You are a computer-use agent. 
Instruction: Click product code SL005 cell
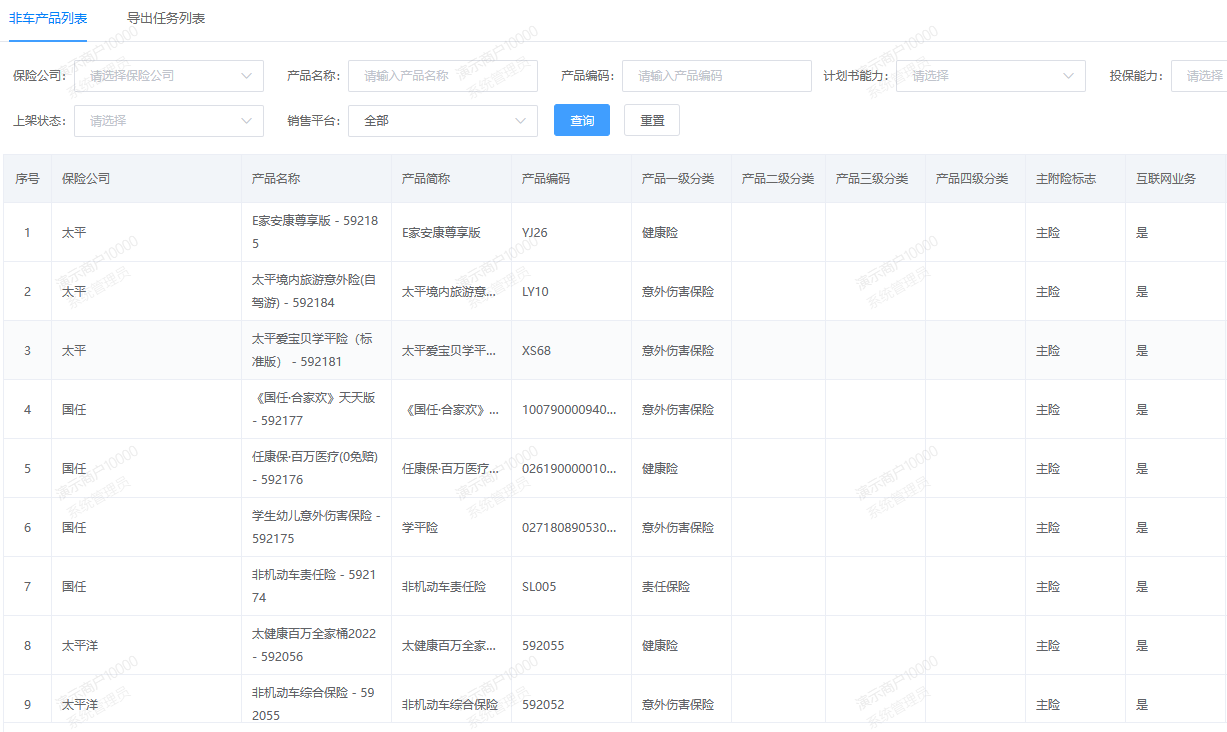click(x=539, y=587)
